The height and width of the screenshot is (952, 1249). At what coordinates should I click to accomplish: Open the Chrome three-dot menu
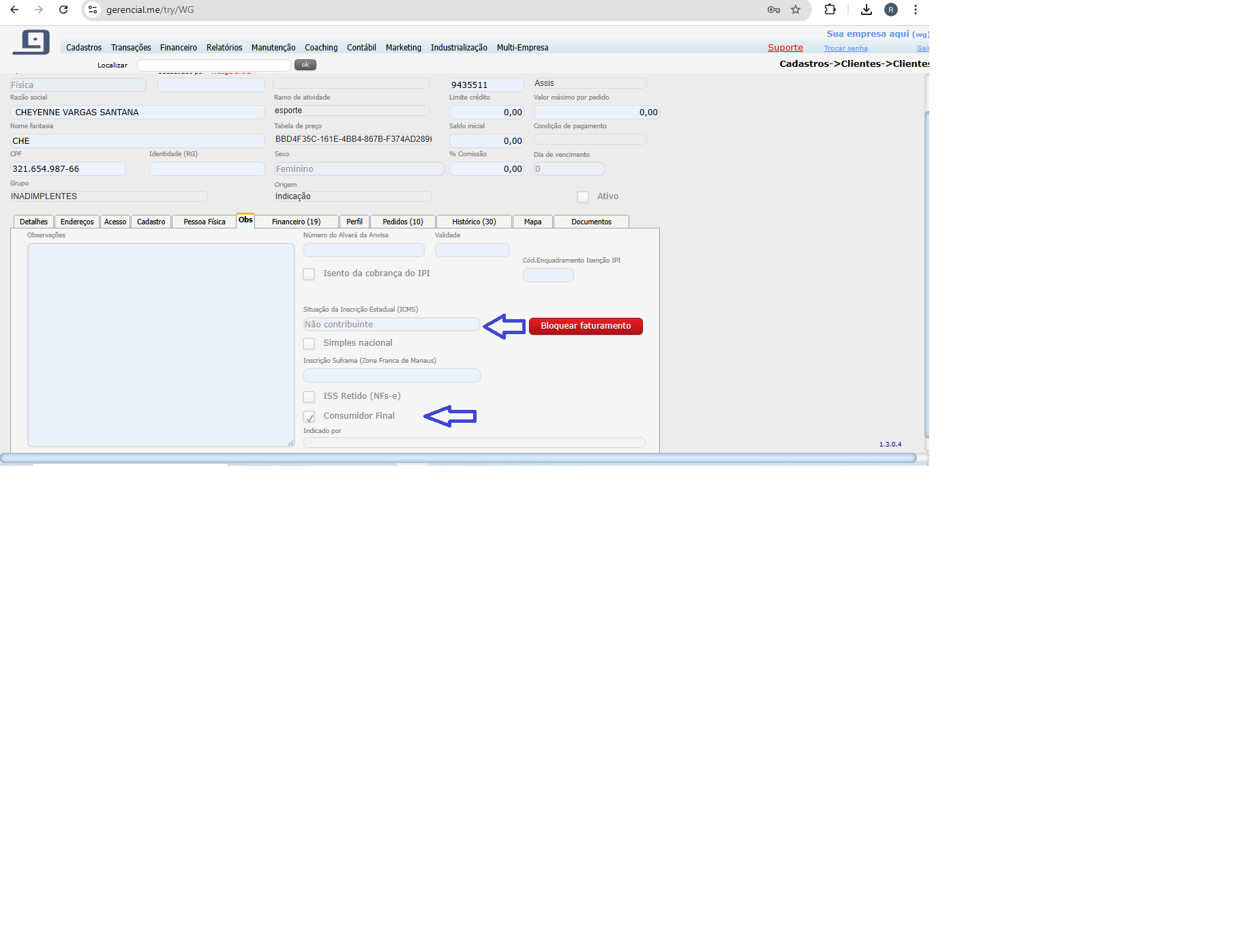click(916, 10)
